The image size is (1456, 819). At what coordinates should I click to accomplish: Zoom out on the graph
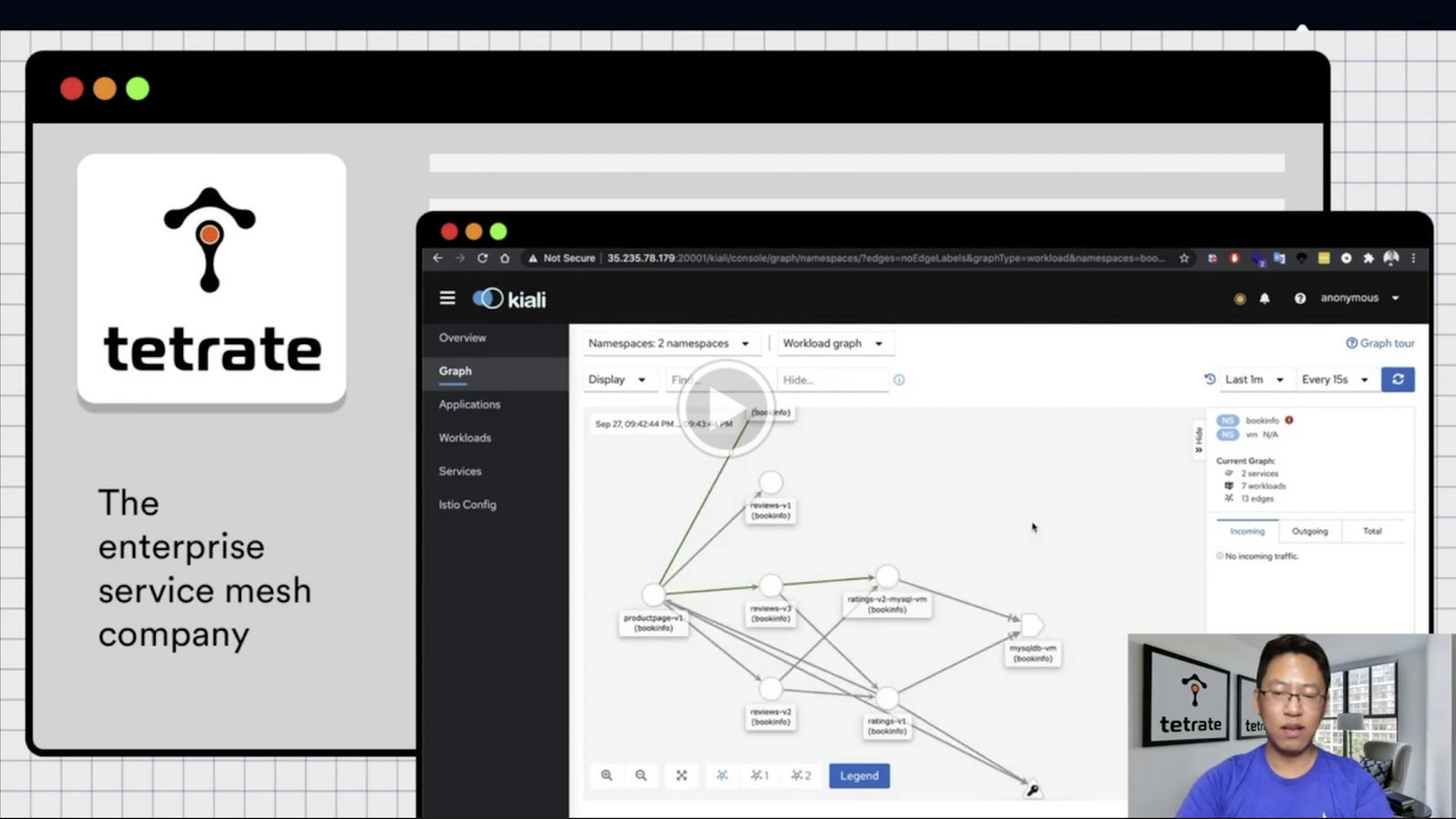[642, 775]
